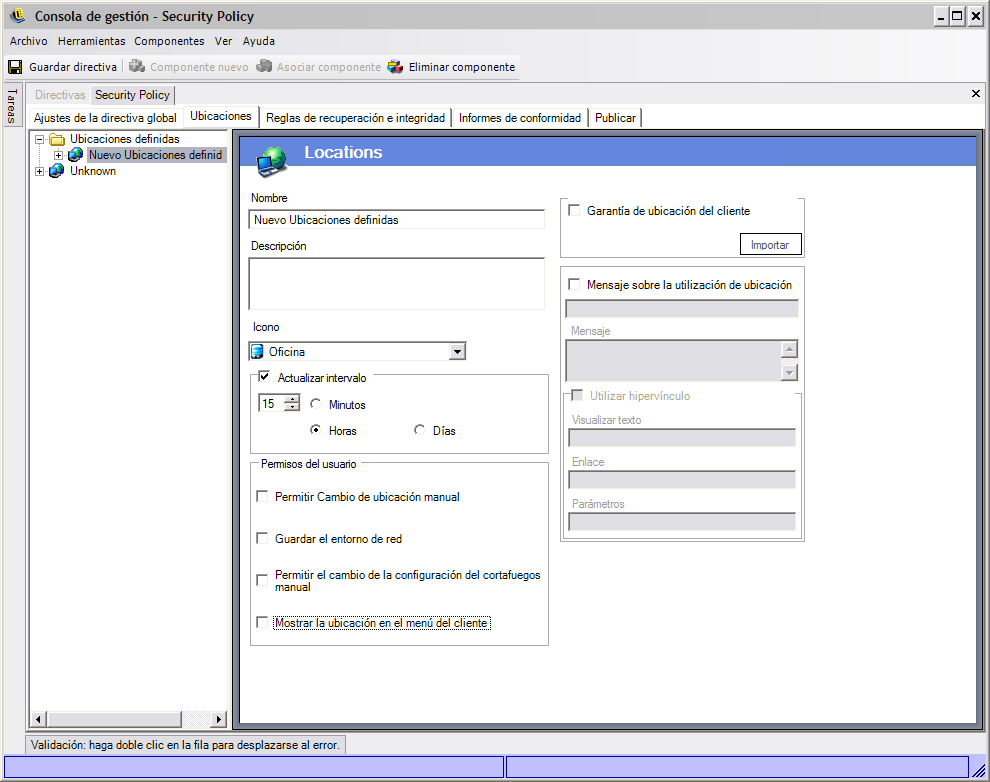Click Guardar directiva toolbar label
This screenshot has height=782, width=990.
pyautogui.click(x=73, y=67)
